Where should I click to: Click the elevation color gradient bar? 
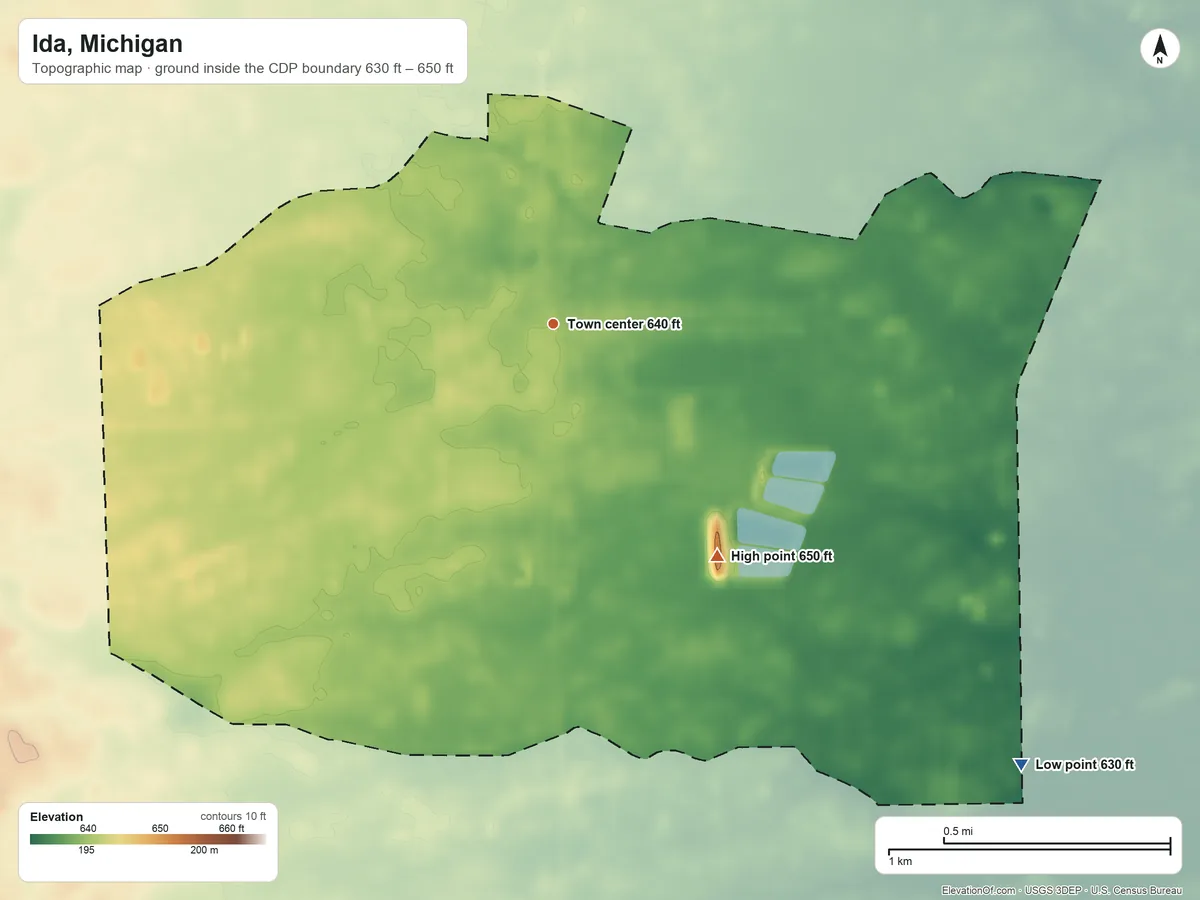[x=148, y=839]
